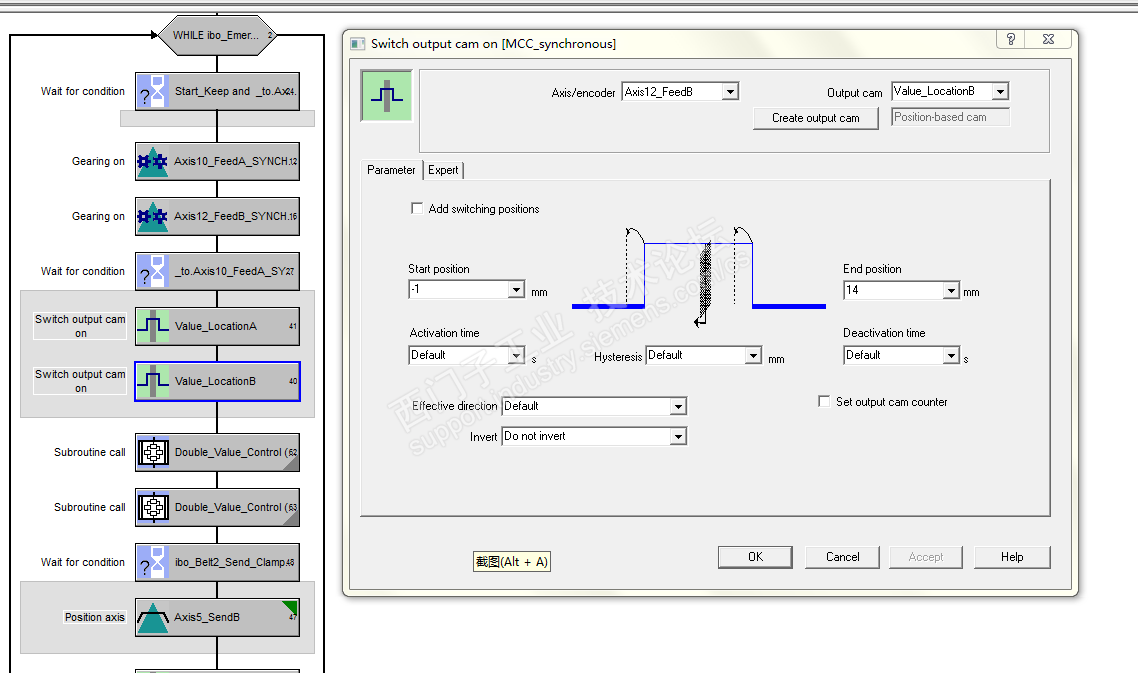
Task: Open the Axis/encoder dropdown
Action: (x=731, y=91)
